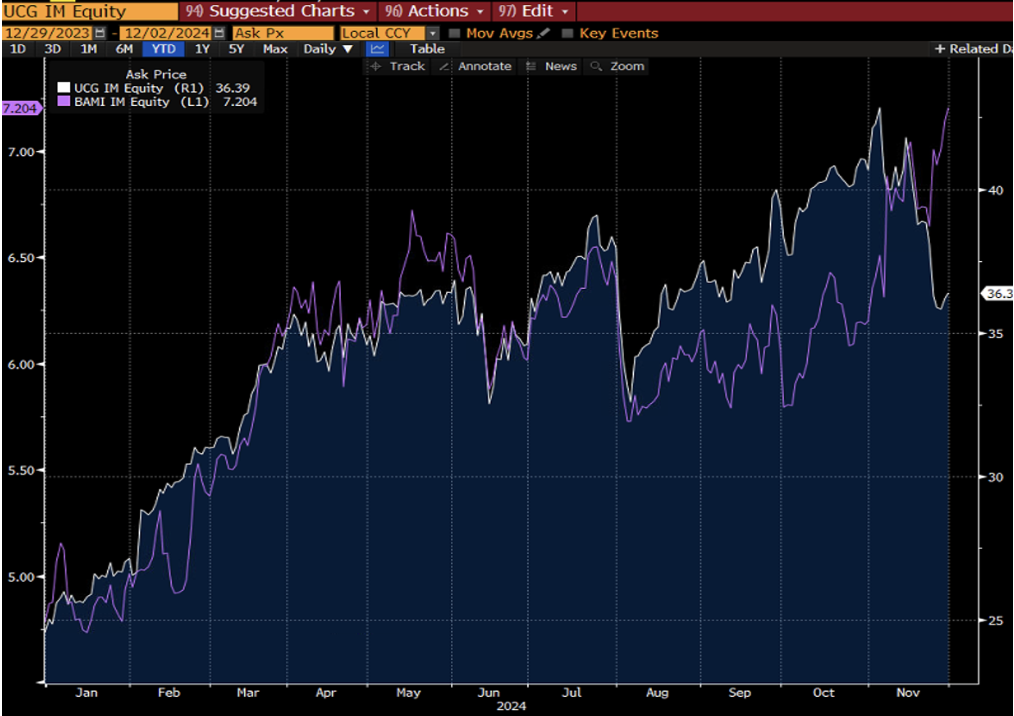The height and width of the screenshot is (716, 1014).
Task: Expand the Local CCY currency dropdown arrow
Action: [x=433, y=33]
